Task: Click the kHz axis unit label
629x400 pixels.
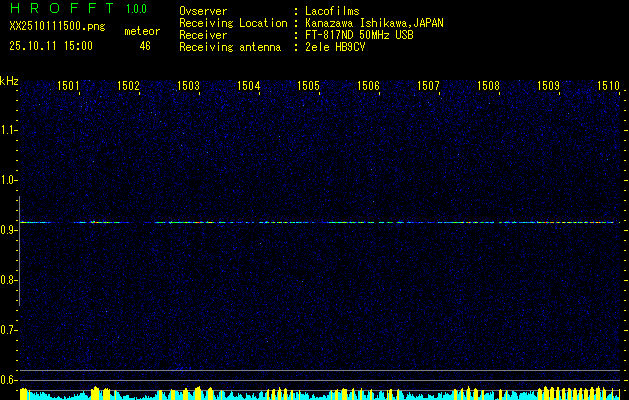Action: click(x=9, y=81)
